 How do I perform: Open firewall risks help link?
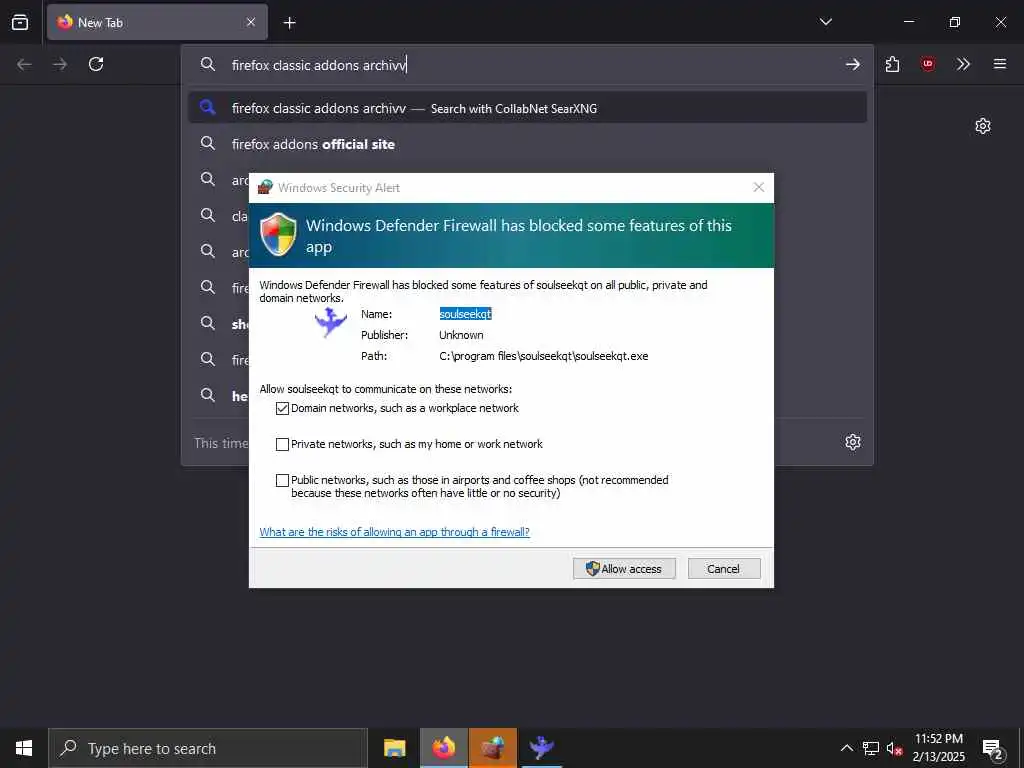(x=394, y=532)
